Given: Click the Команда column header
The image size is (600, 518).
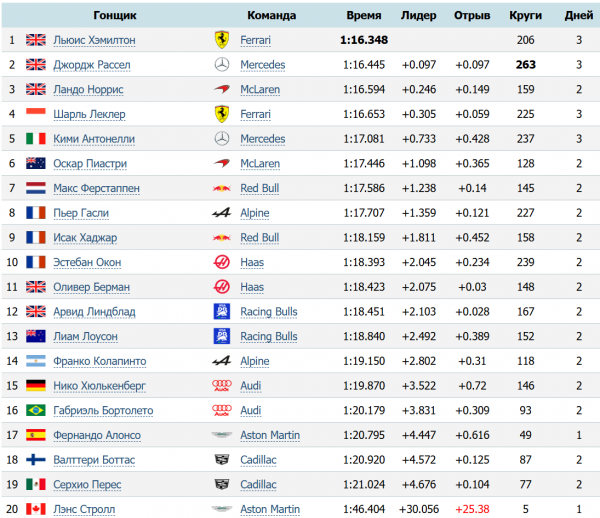Looking at the screenshot, I should 272,15.
